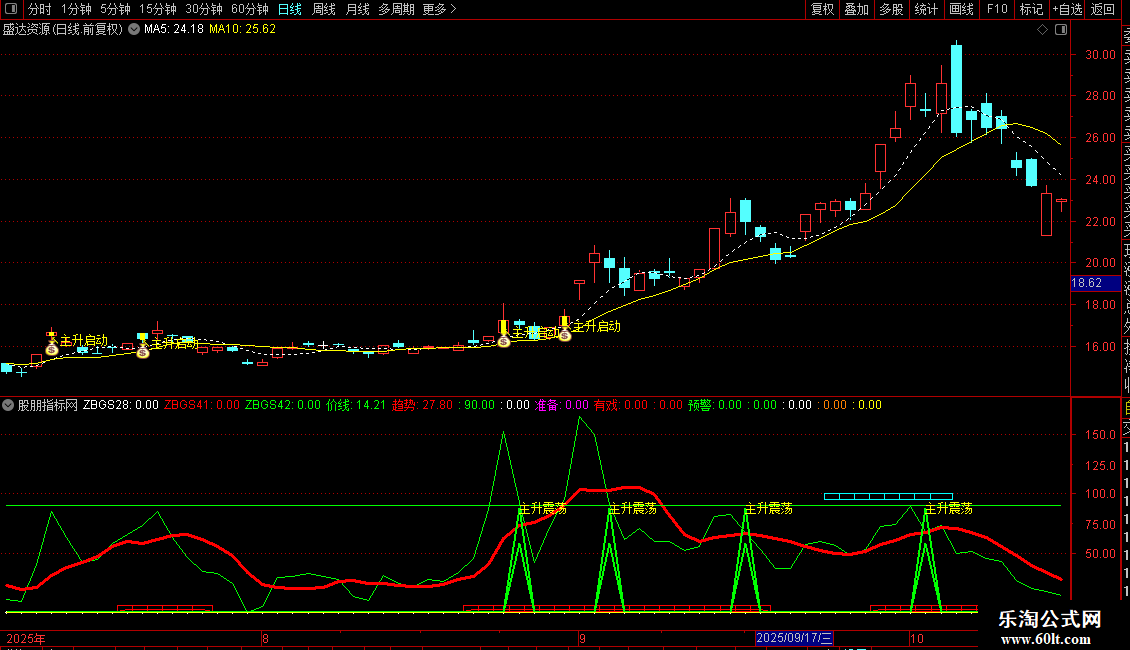Click the month 8 marker on time axis
The width and height of the screenshot is (1130, 650).
[x=265, y=638]
